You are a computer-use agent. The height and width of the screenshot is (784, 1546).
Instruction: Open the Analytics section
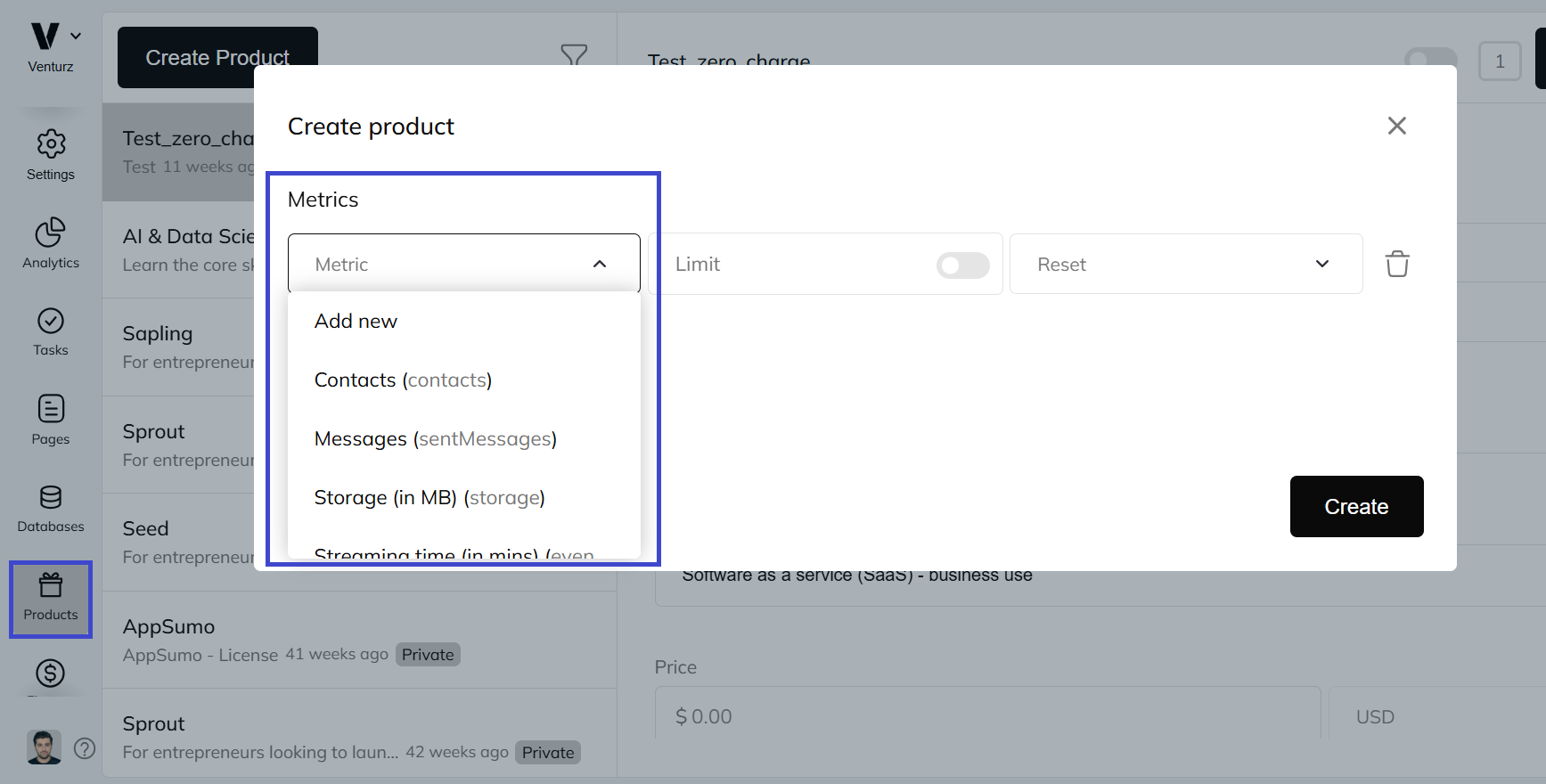click(51, 243)
